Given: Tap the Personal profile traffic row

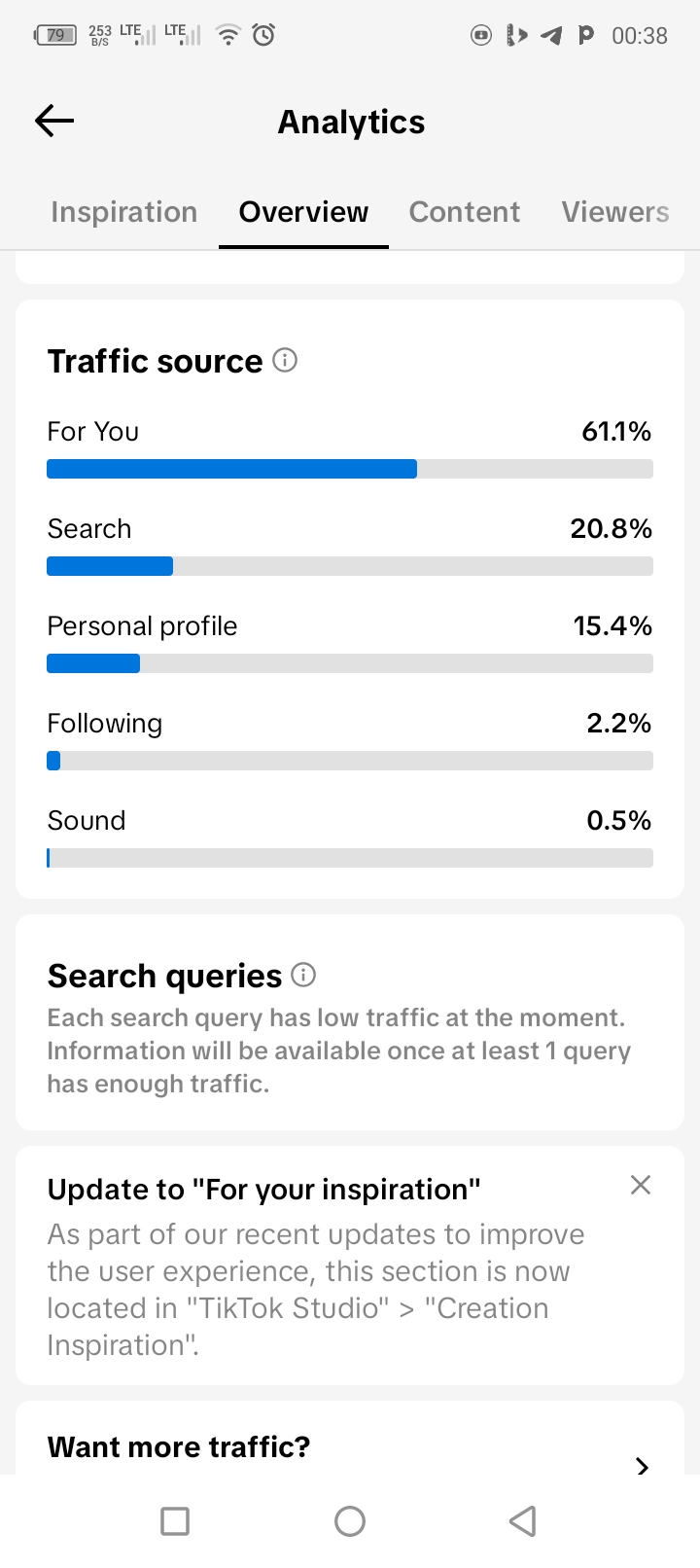Looking at the screenshot, I should click(x=350, y=642).
